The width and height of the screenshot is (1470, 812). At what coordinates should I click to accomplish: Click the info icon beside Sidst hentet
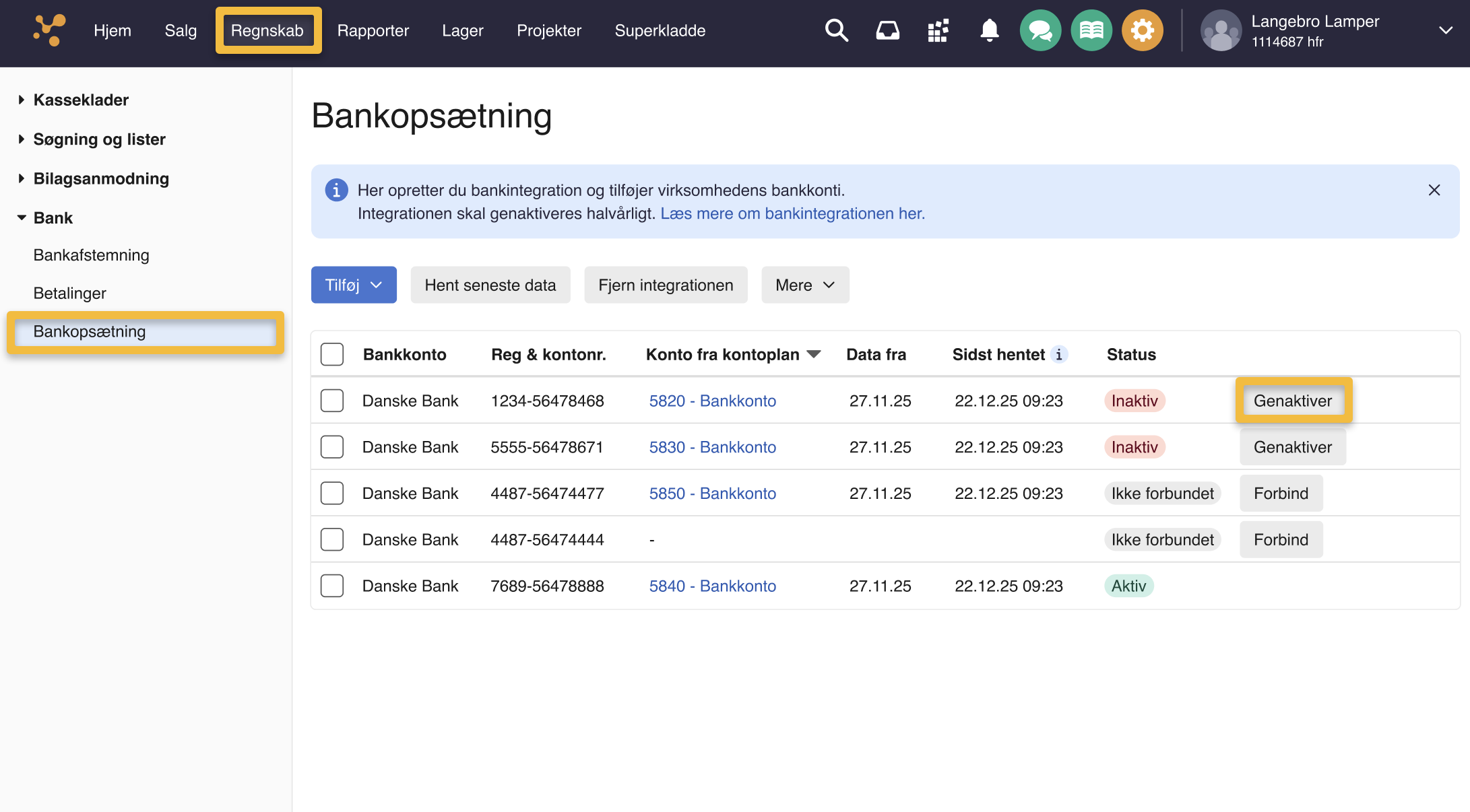click(1059, 355)
